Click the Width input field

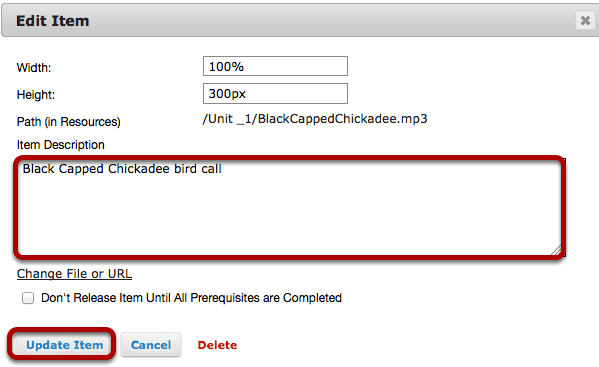point(275,66)
